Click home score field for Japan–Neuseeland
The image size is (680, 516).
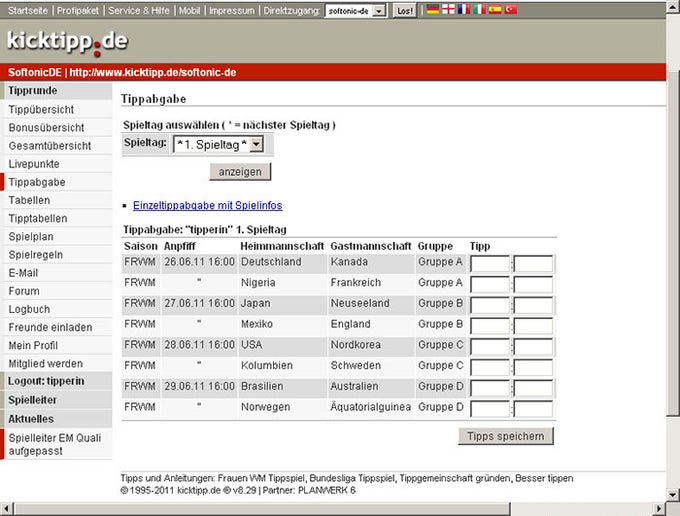(x=490, y=305)
